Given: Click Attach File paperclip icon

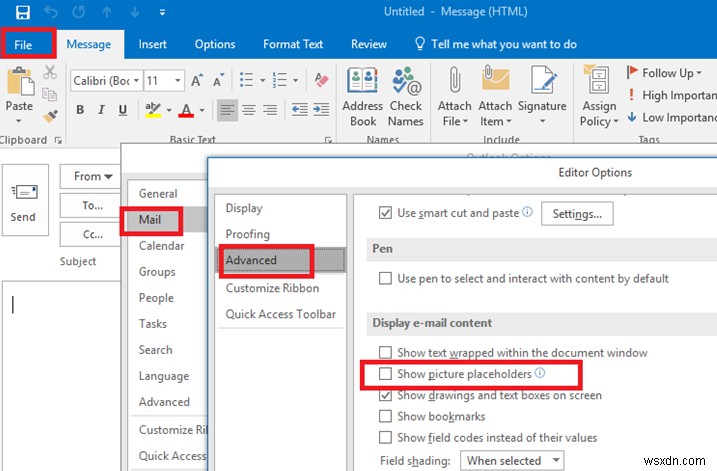Looking at the screenshot, I should (455, 80).
